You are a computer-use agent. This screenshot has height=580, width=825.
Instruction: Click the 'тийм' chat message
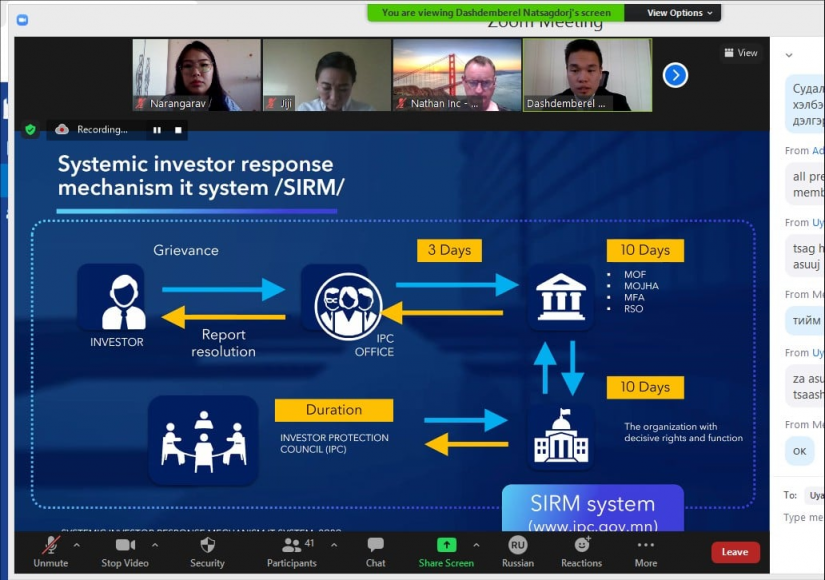[806, 320]
